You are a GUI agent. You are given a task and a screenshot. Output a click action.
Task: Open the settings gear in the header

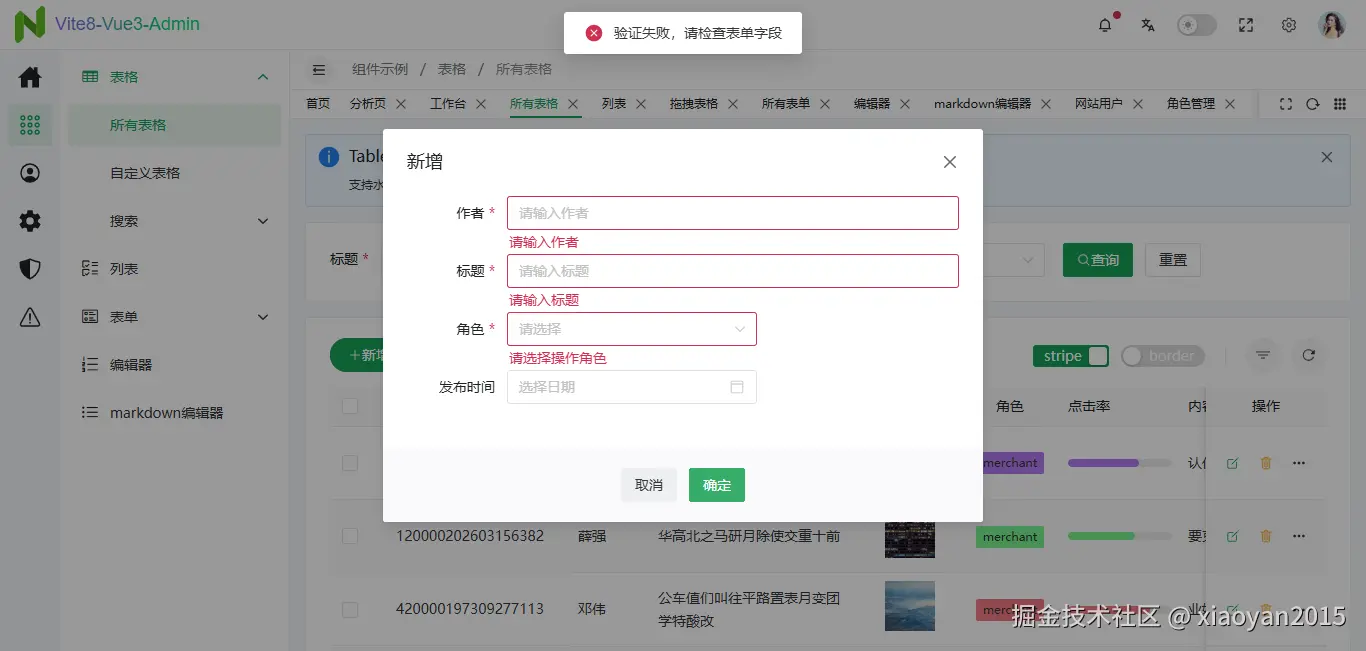(x=1290, y=25)
